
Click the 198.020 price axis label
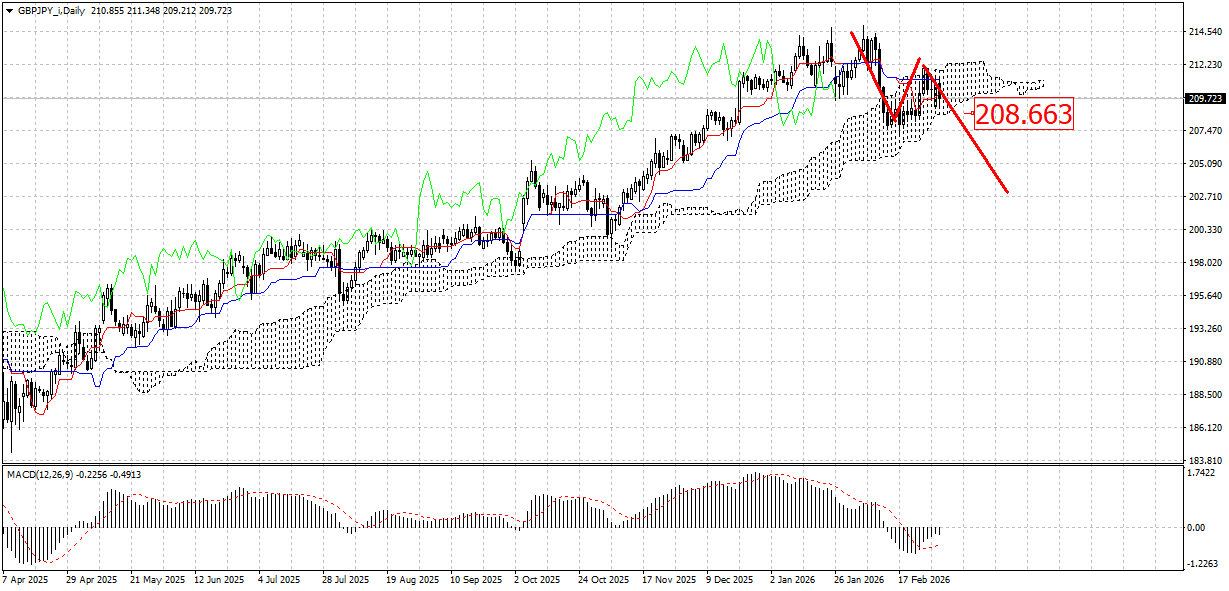click(x=1205, y=263)
